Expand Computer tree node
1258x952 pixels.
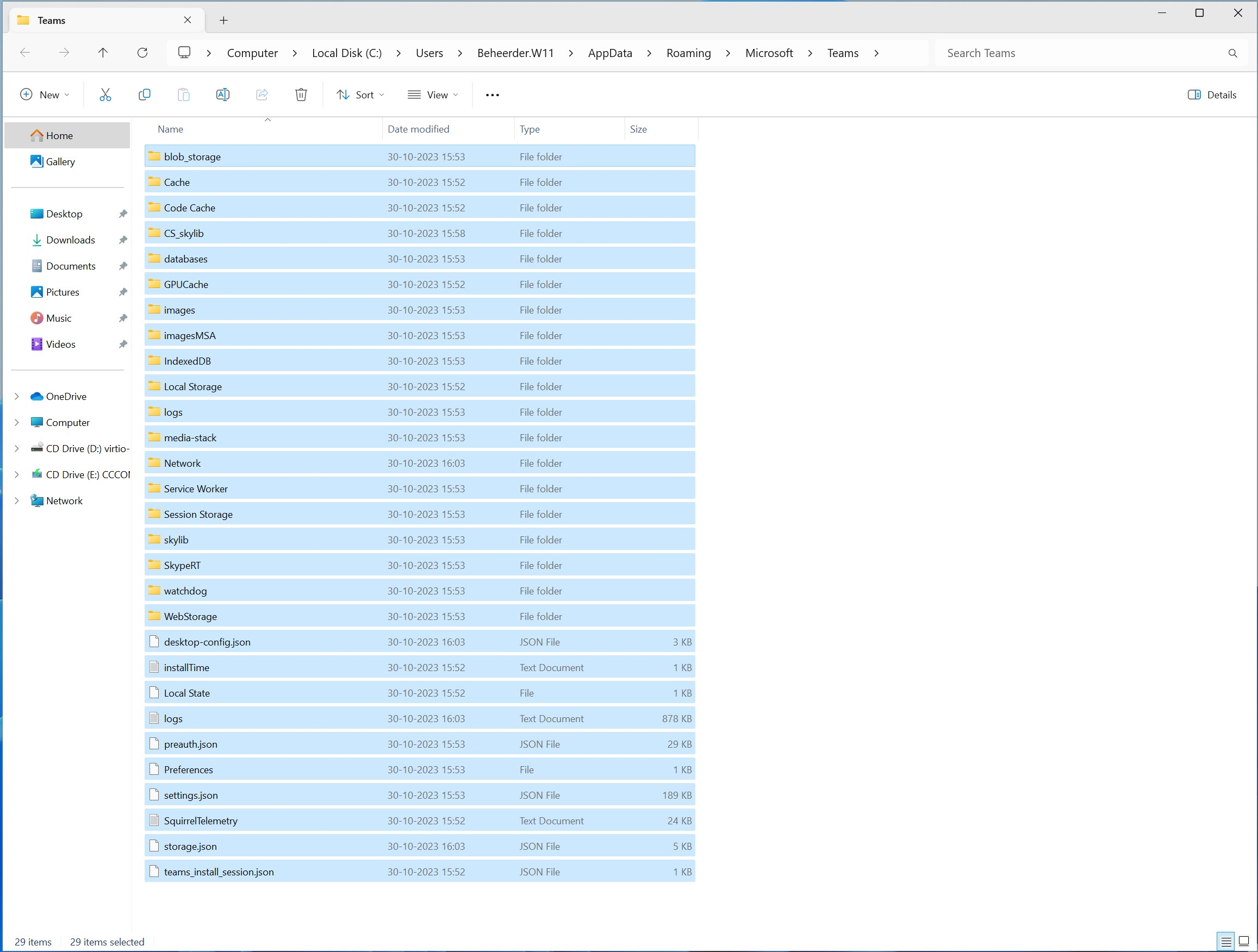pos(17,423)
